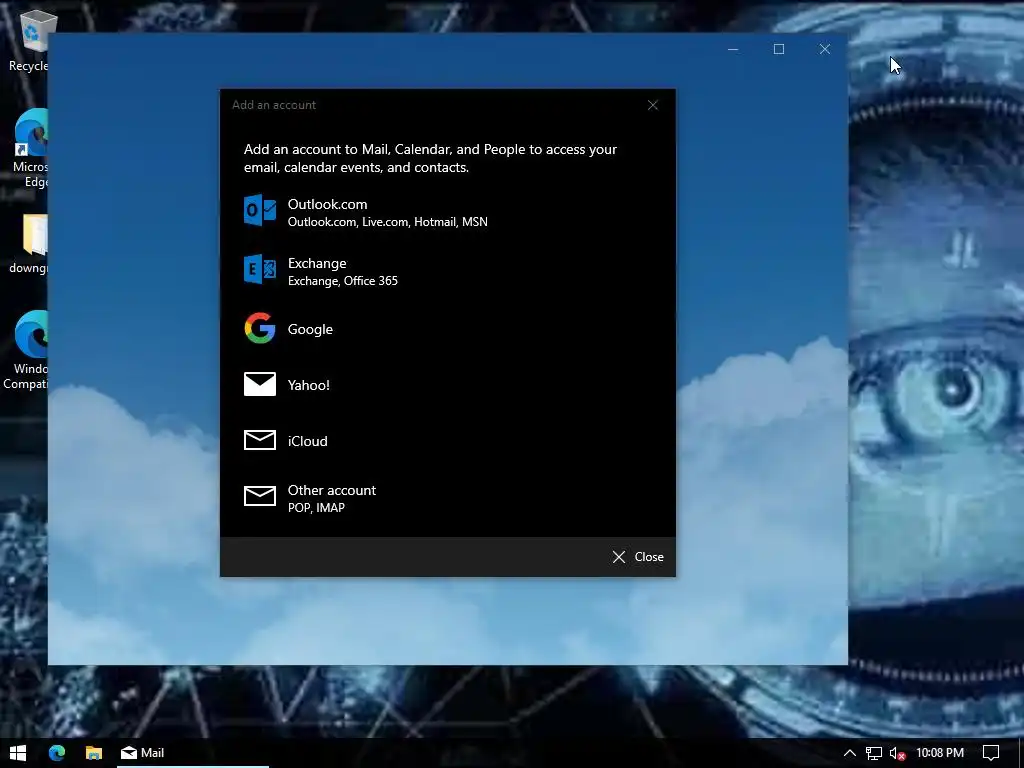1024x768 pixels.
Task: Show hidden system tray icons
Action: click(850, 753)
